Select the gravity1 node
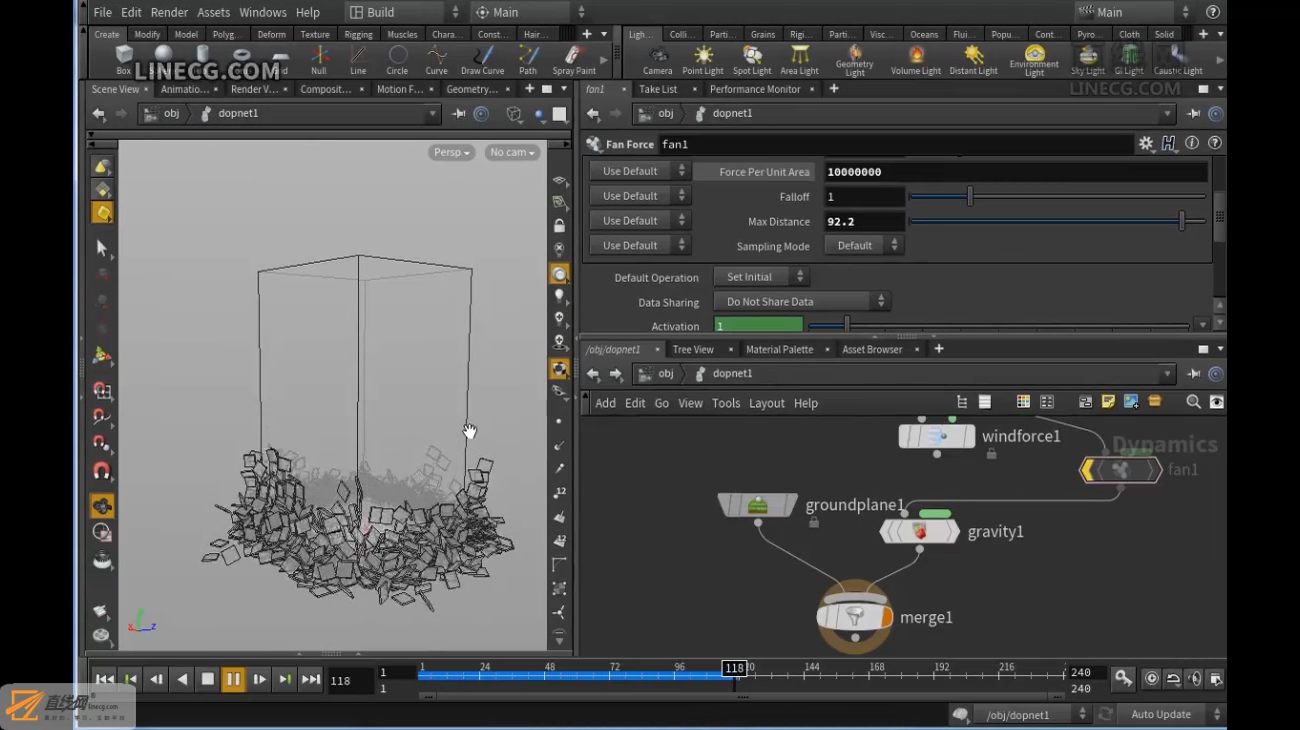1300x730 pixels. 919,532
